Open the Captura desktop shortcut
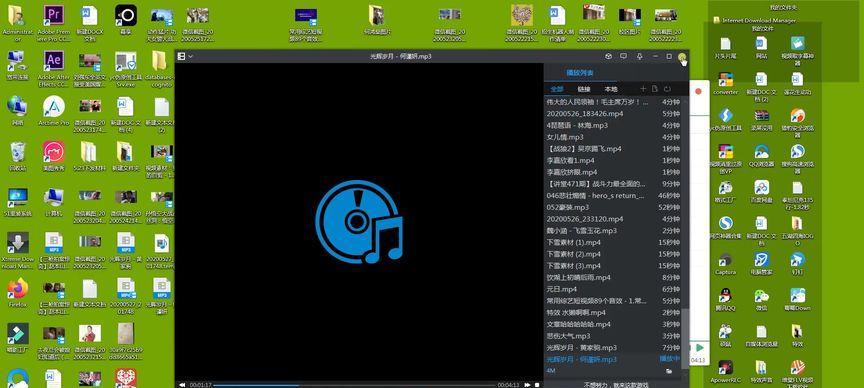Viewport: 864px width, 388px height. (x=725, y=265)
